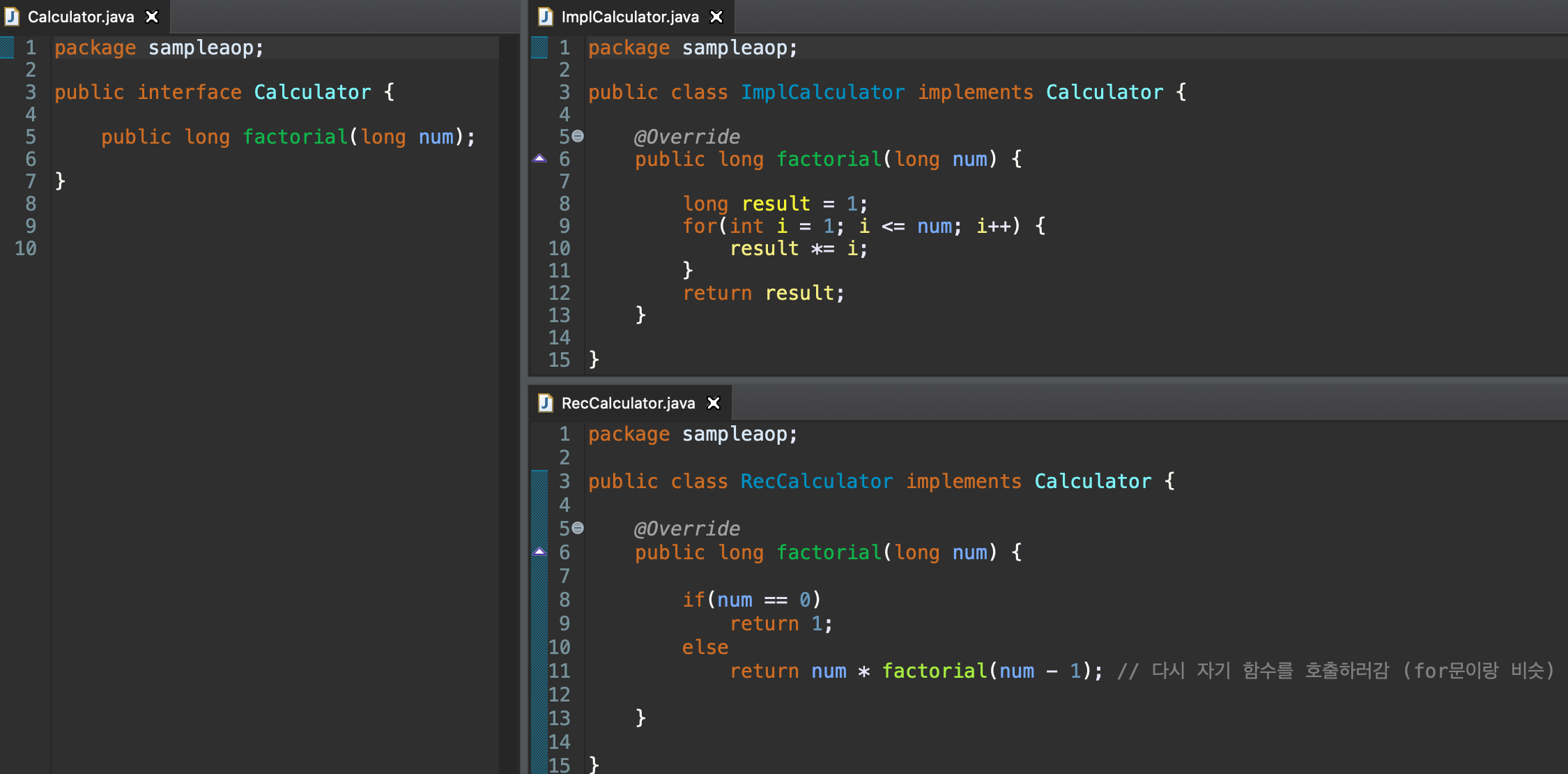Switch to the Calculator.java tab
Screen dimensions: 1568x774
[81, 17]
